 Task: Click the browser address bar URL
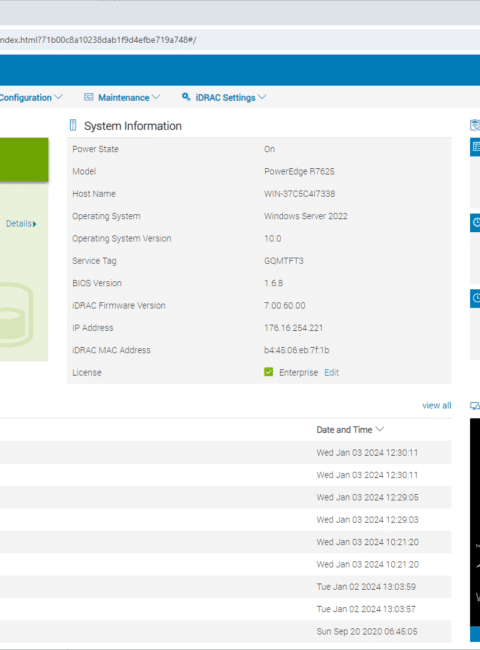point(98,40)
